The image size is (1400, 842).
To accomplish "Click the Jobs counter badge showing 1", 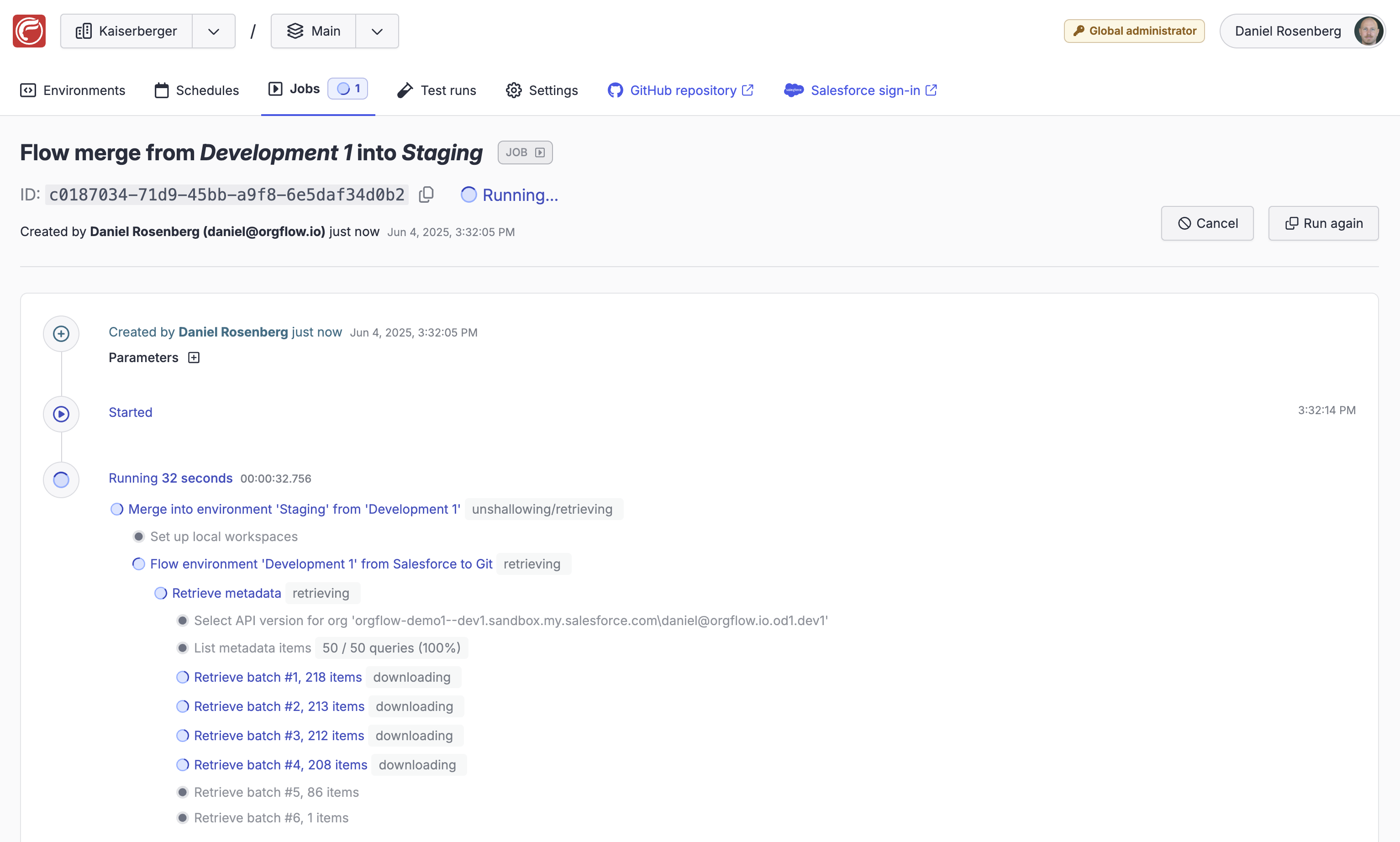I will (348, 89).
